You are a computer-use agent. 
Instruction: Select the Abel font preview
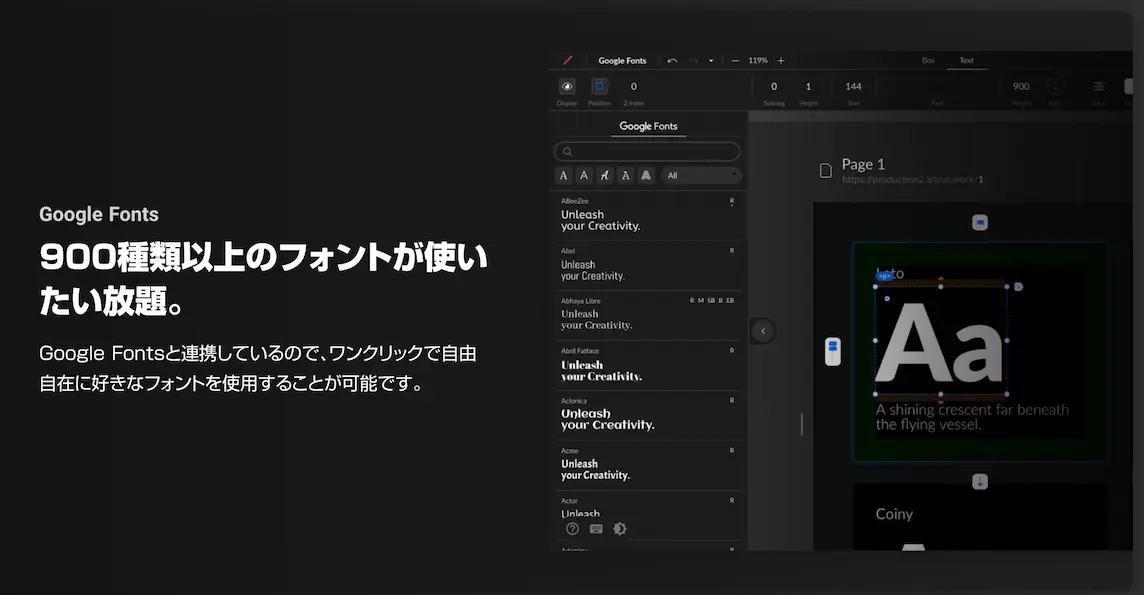592,271
